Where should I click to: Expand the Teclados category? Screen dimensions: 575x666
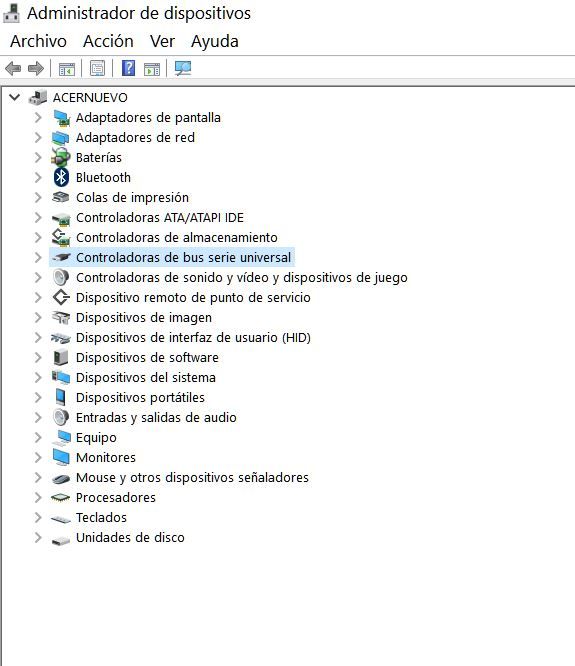[x=38, y=517]
